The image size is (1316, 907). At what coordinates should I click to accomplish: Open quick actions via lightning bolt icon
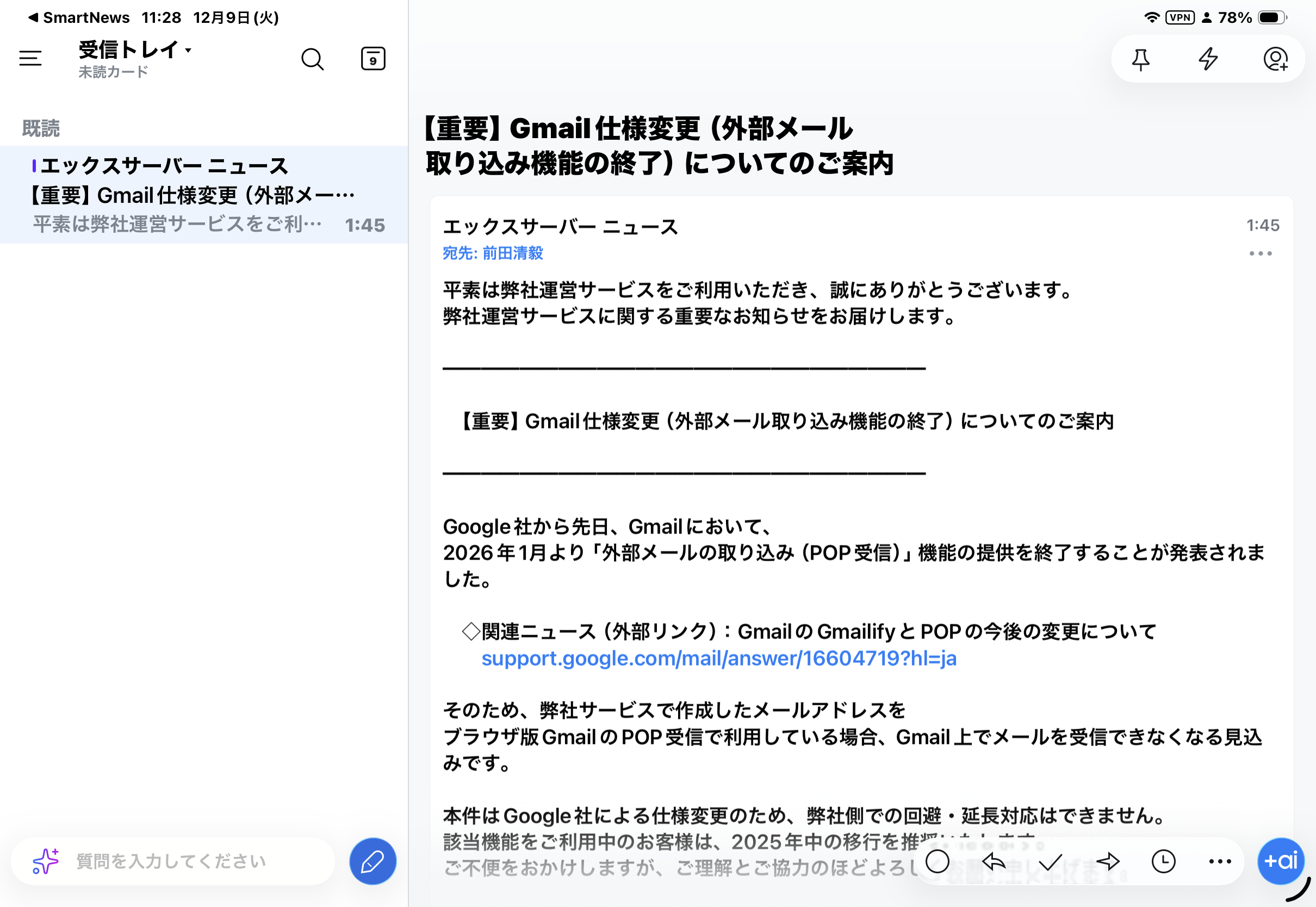tap(1208, 59)
